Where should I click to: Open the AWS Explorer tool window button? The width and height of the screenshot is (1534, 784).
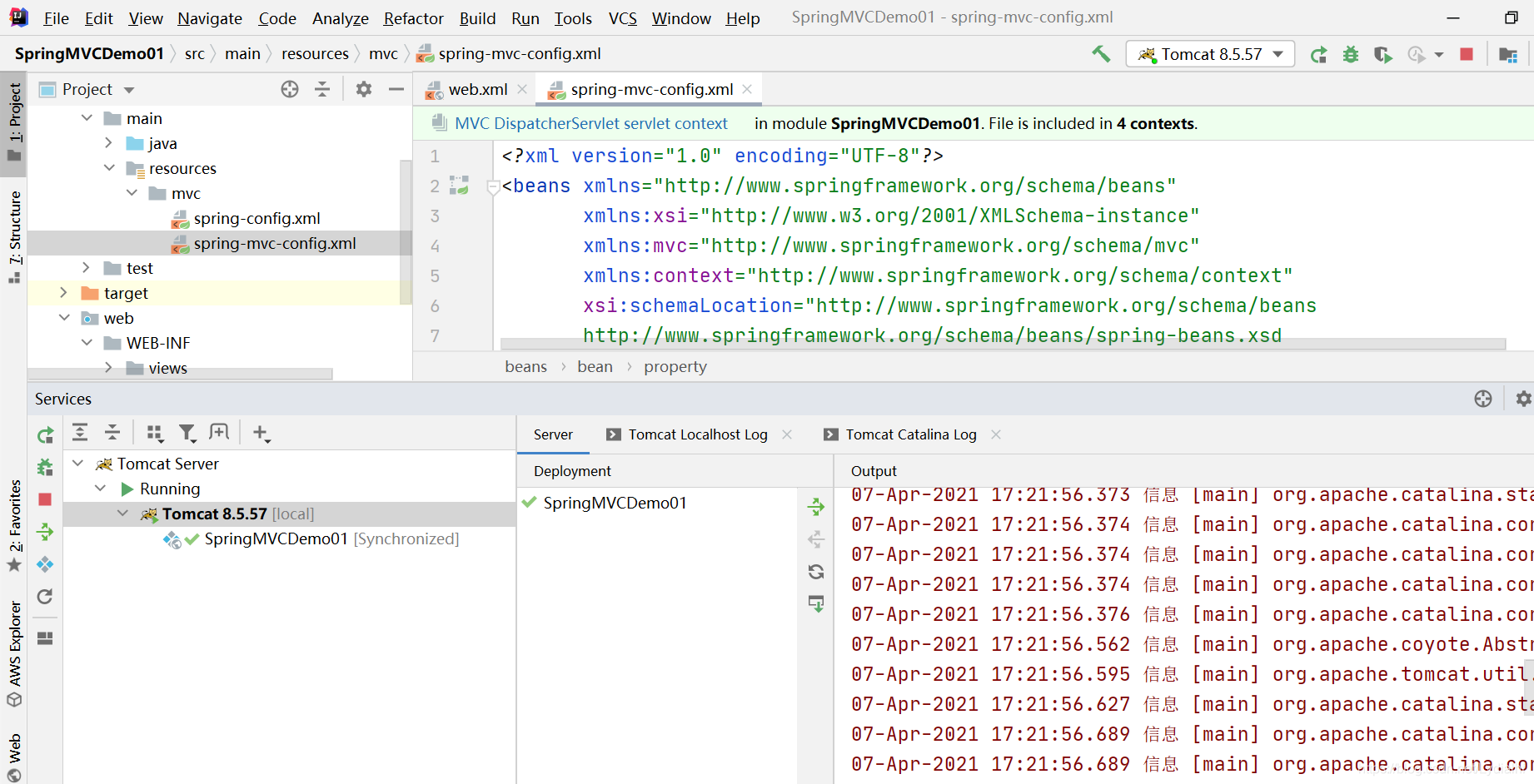pyautogui.click(x=14, y=654)
